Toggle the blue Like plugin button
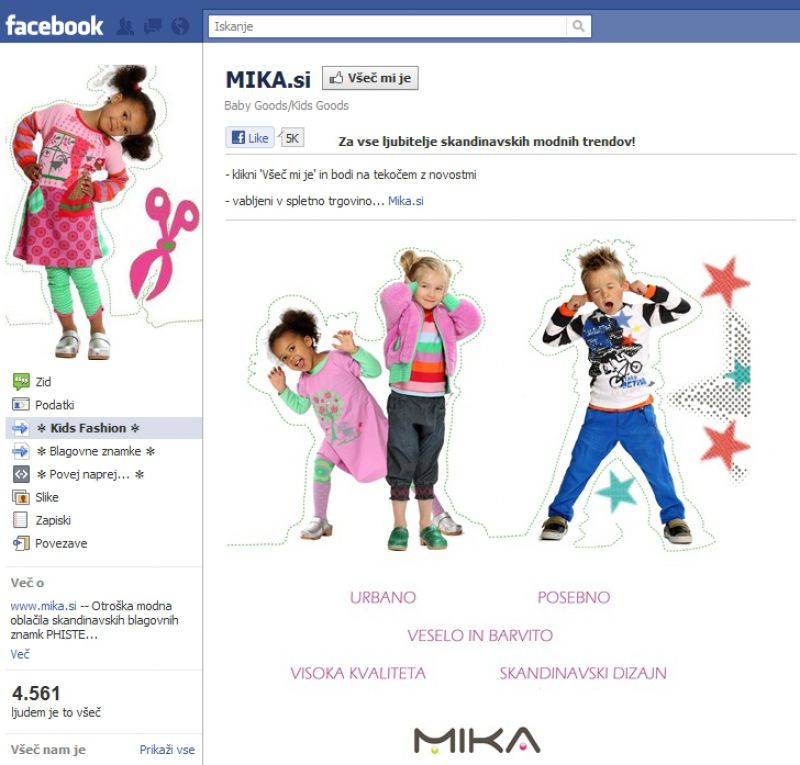 pos(250,138)
